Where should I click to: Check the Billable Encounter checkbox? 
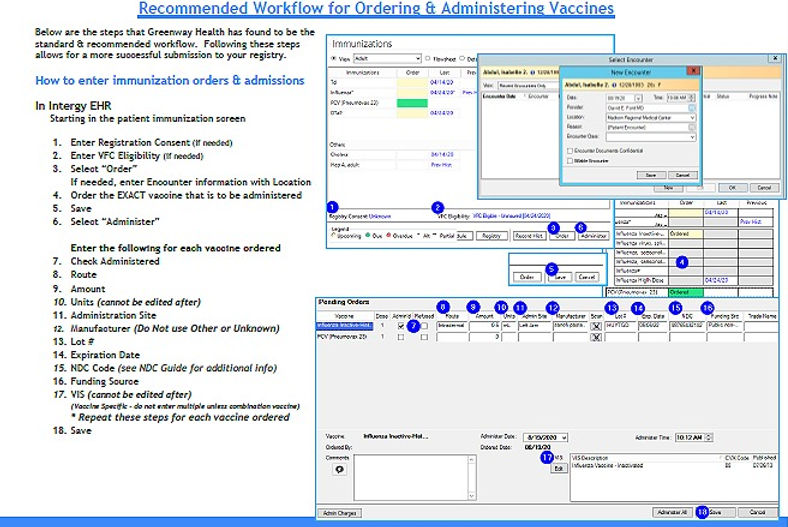point(569,161)
